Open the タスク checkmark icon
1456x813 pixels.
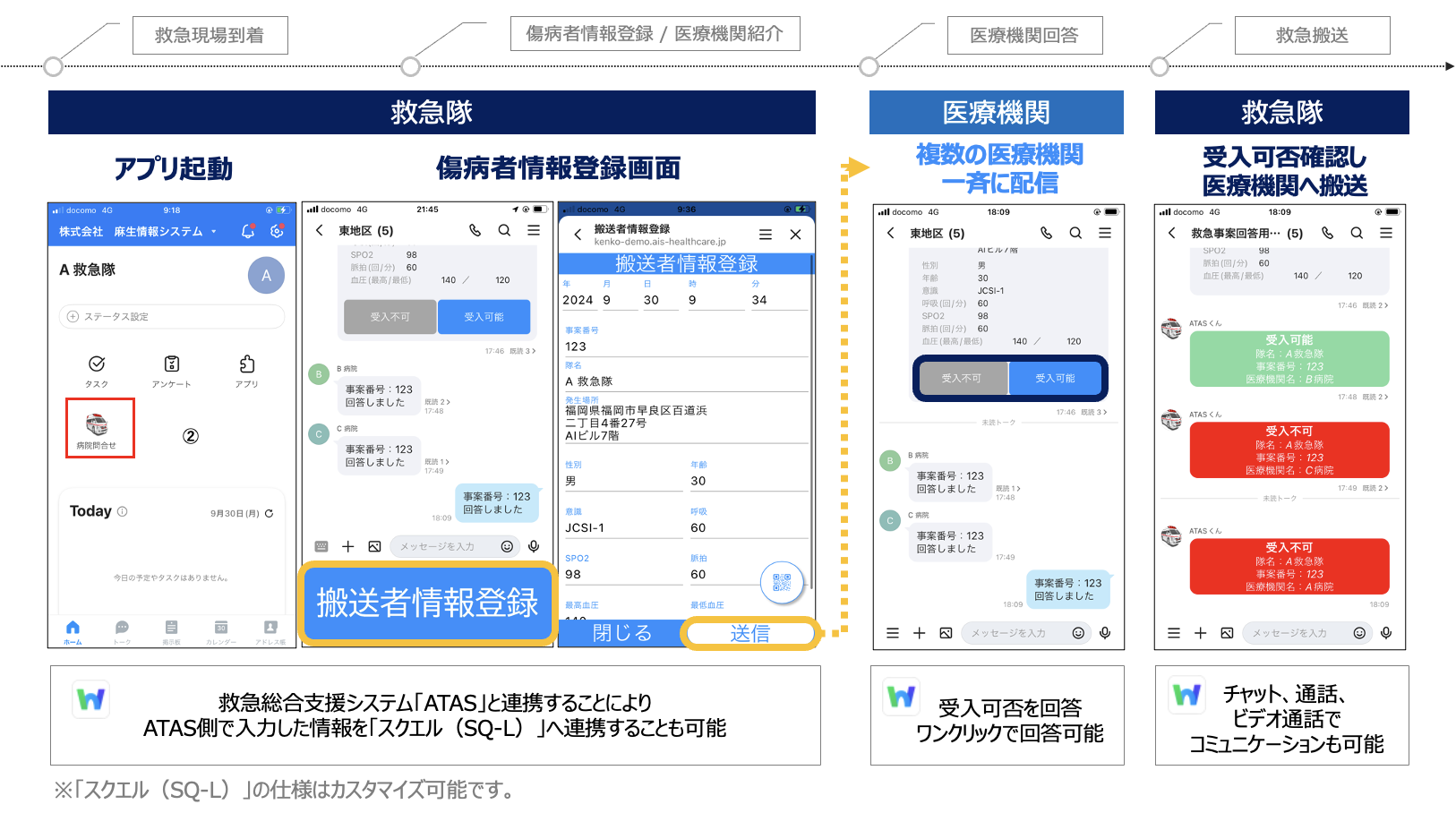point(97,364)
